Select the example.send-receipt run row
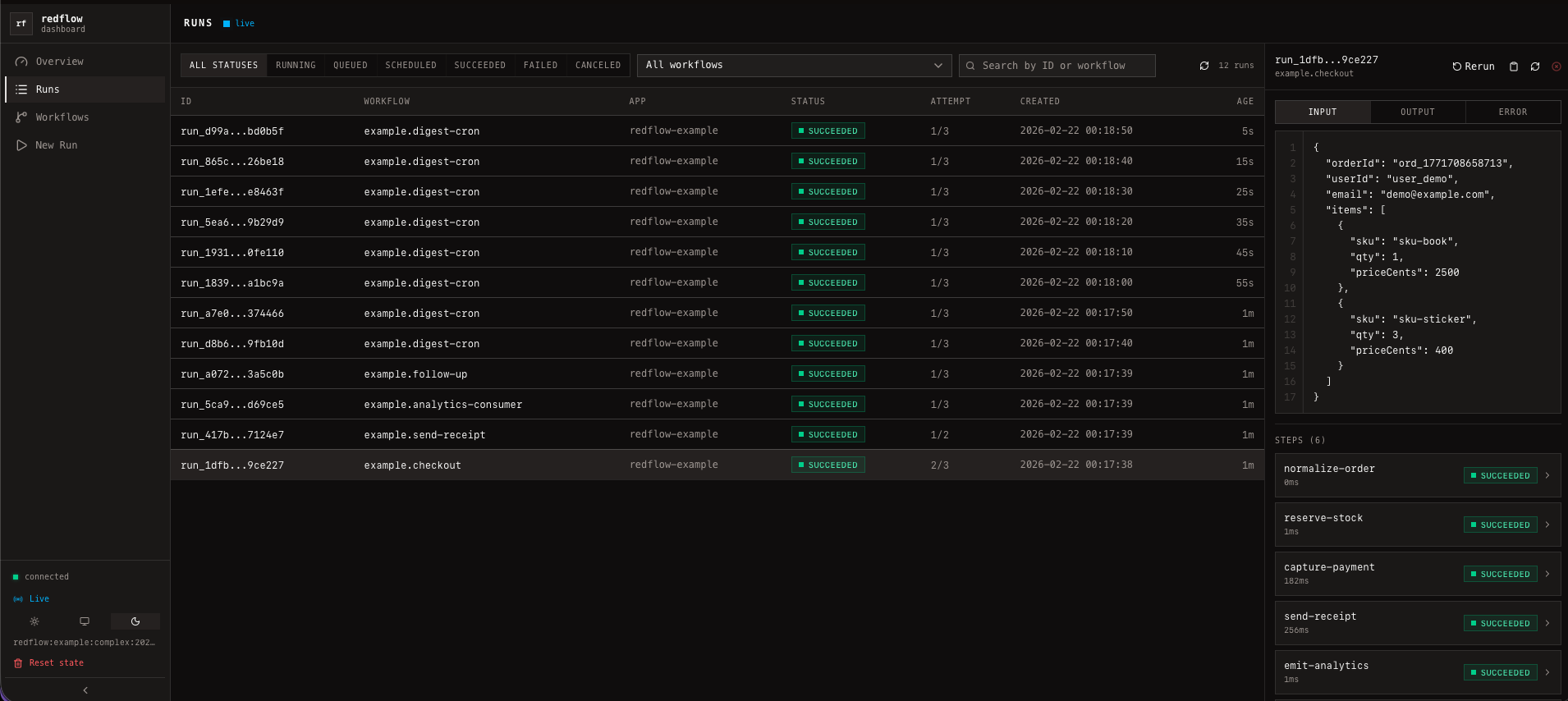1568x701 pixels. point(718,435)
